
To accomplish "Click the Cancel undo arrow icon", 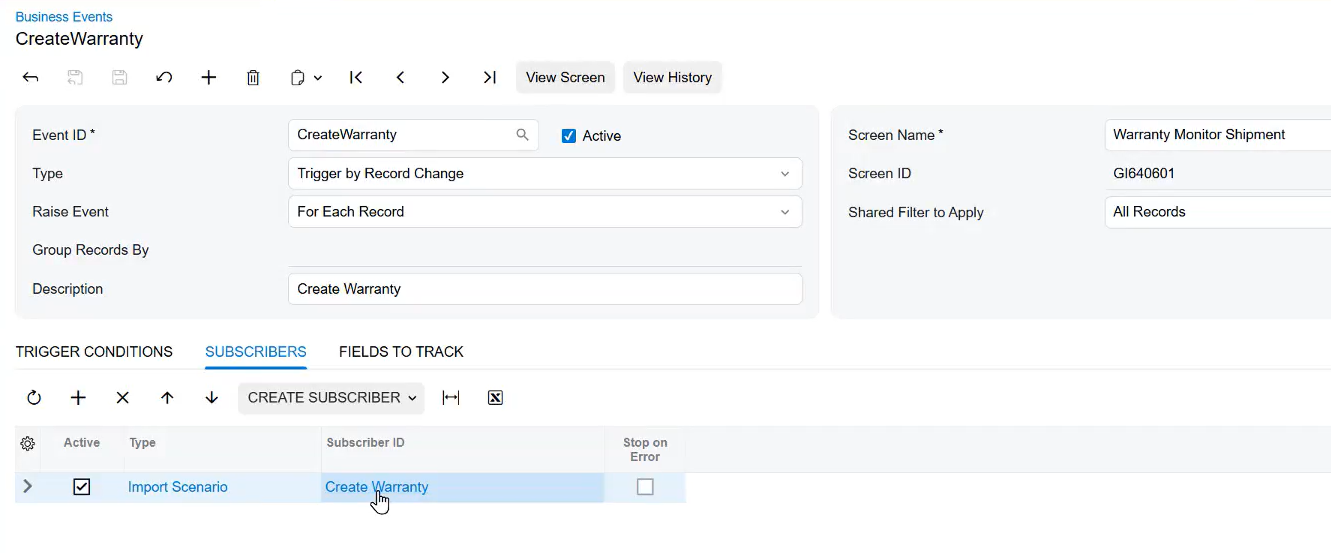I will [x=164, y=77].
